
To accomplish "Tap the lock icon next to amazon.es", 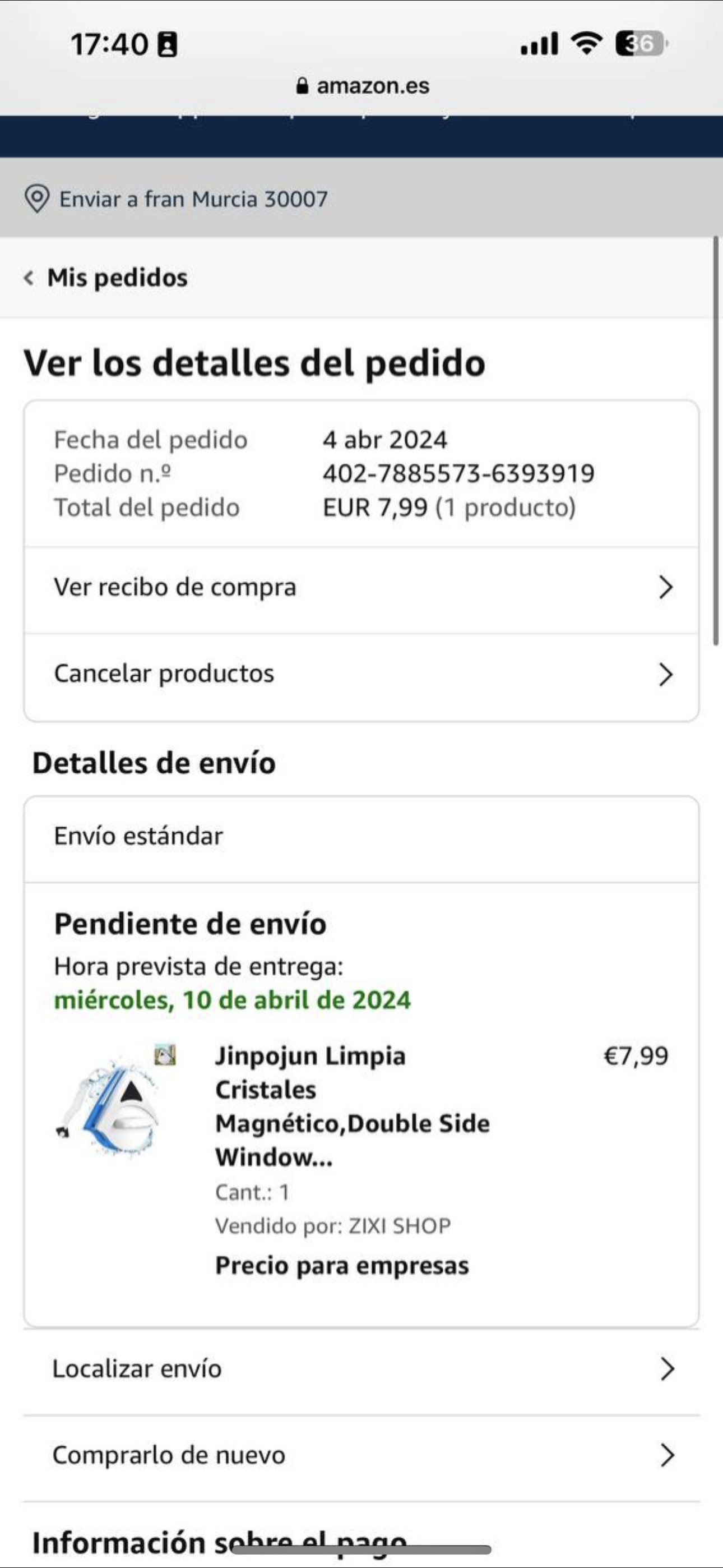I will tap(302, 85).
